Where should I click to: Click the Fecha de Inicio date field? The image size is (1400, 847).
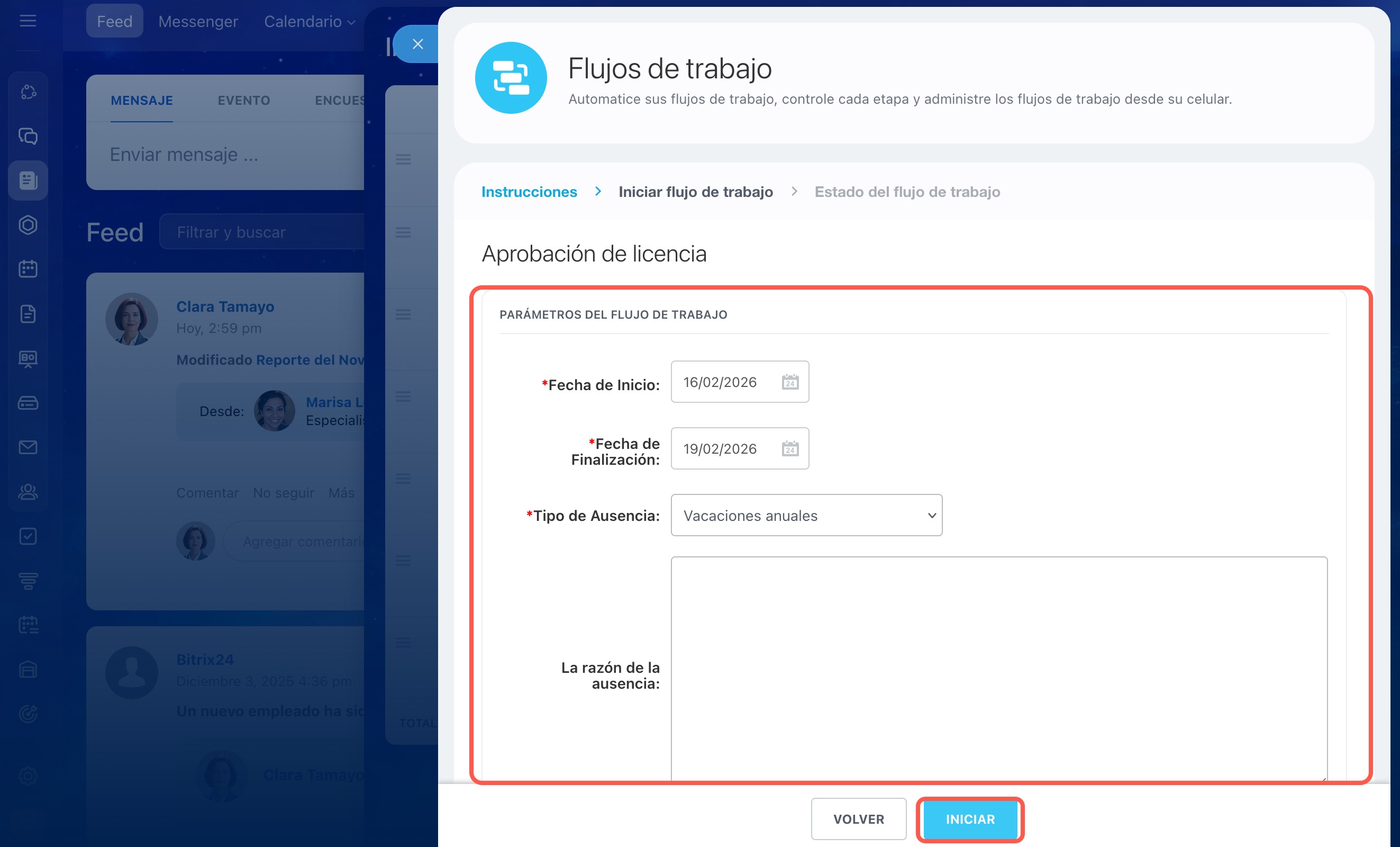pyautogui.click(x=721, y=382)
